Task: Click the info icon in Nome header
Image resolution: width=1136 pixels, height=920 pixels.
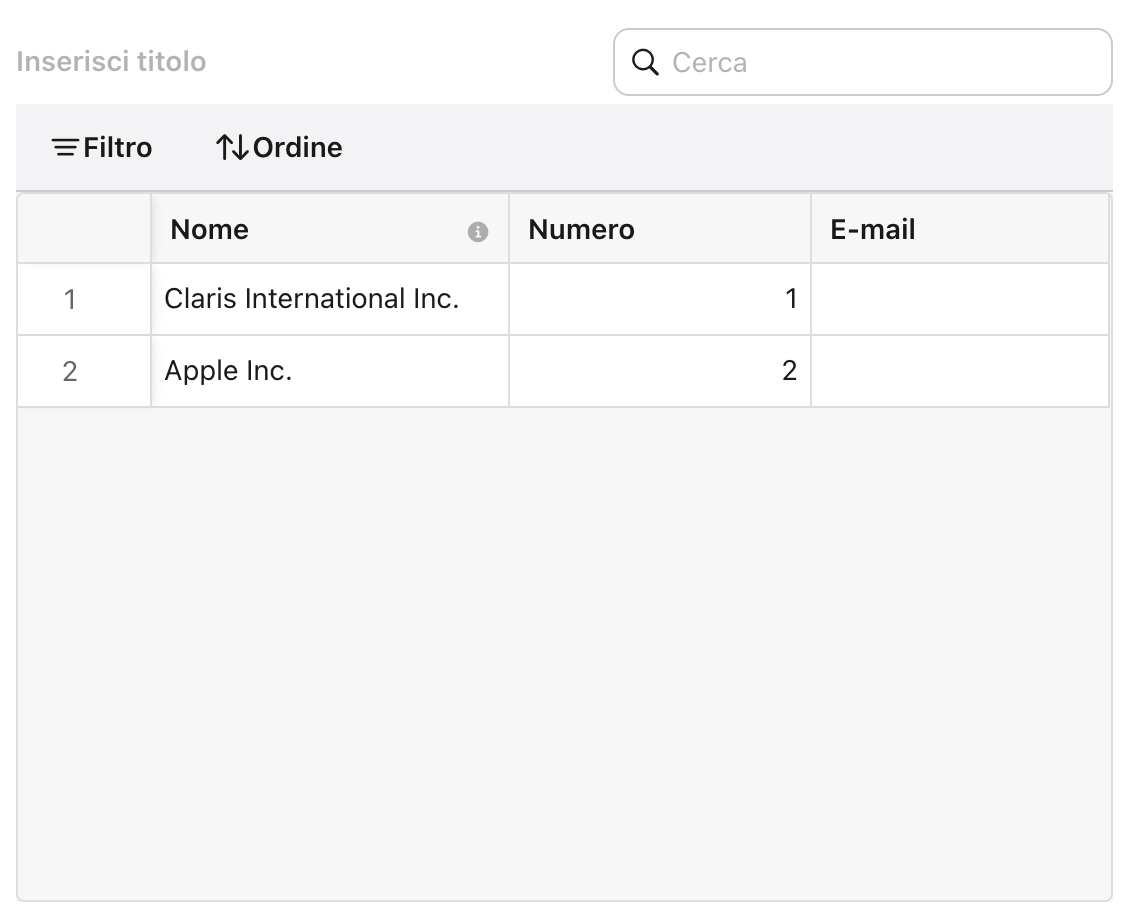Action: tap(478, 231)
